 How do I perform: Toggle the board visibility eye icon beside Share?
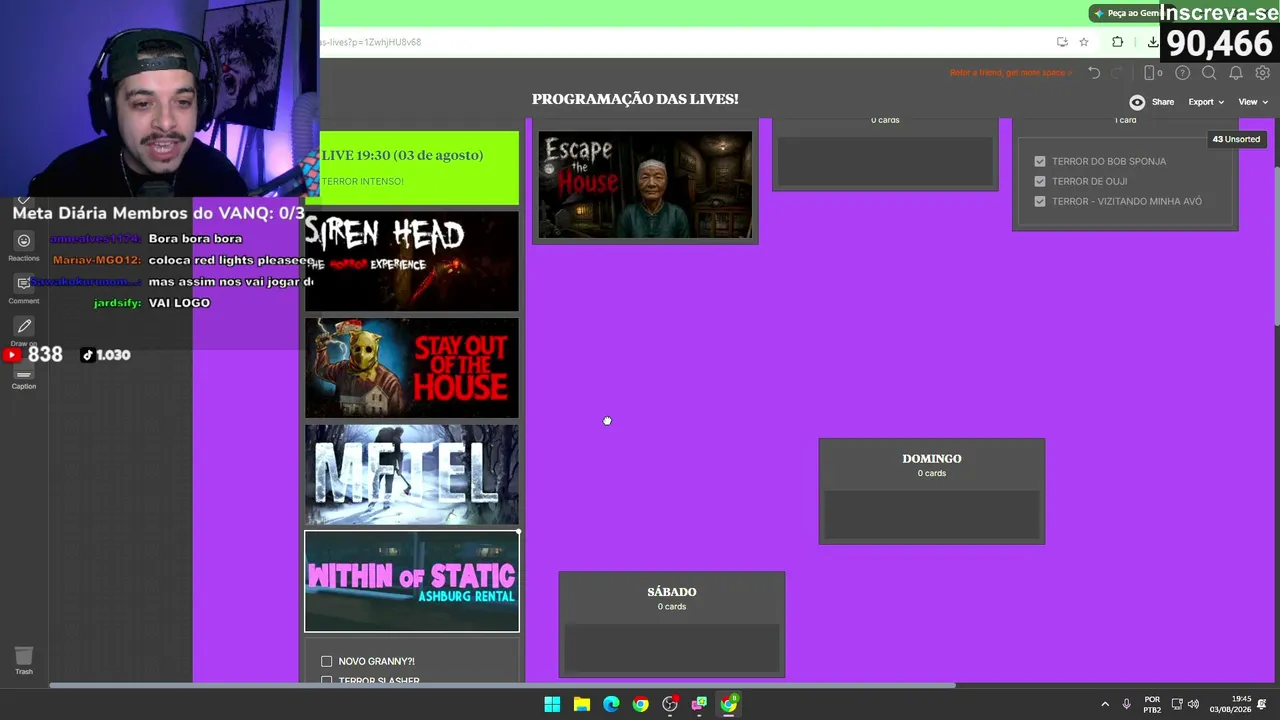pos(1137,102)
